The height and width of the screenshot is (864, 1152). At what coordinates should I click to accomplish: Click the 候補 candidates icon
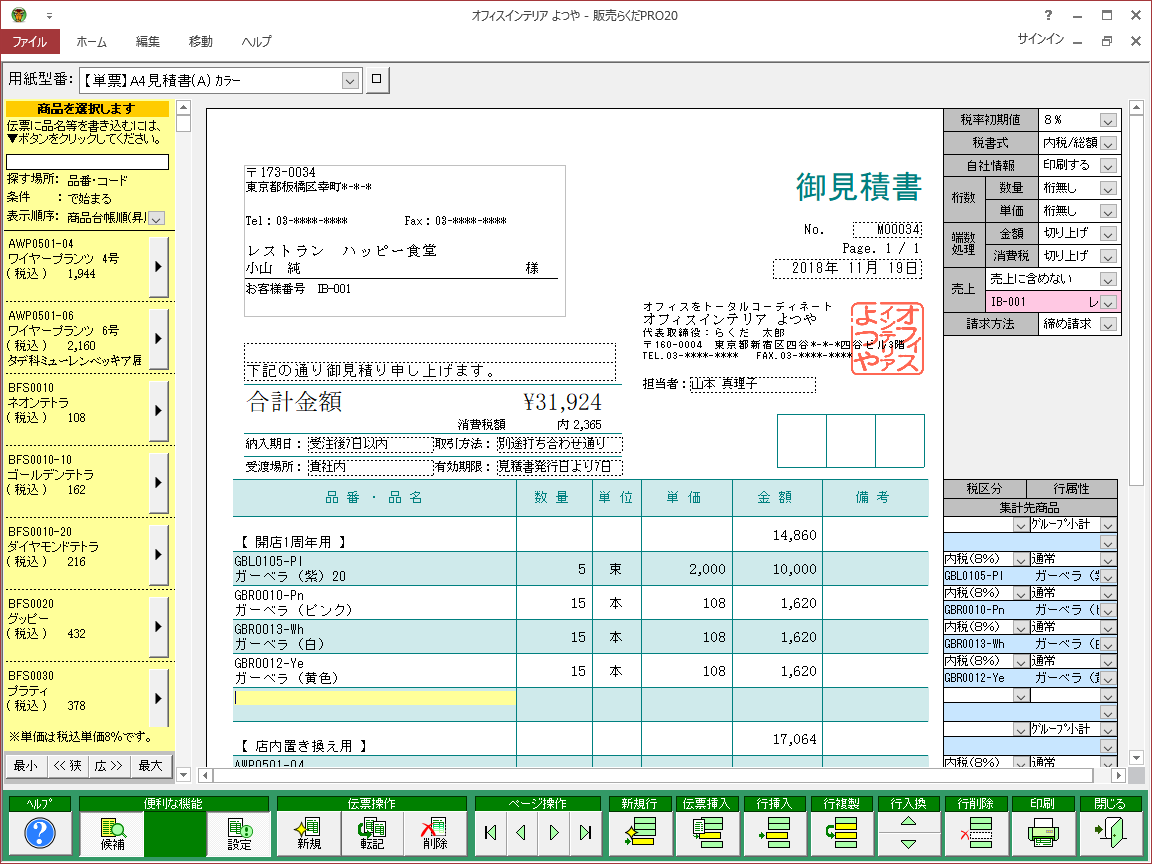112,833
